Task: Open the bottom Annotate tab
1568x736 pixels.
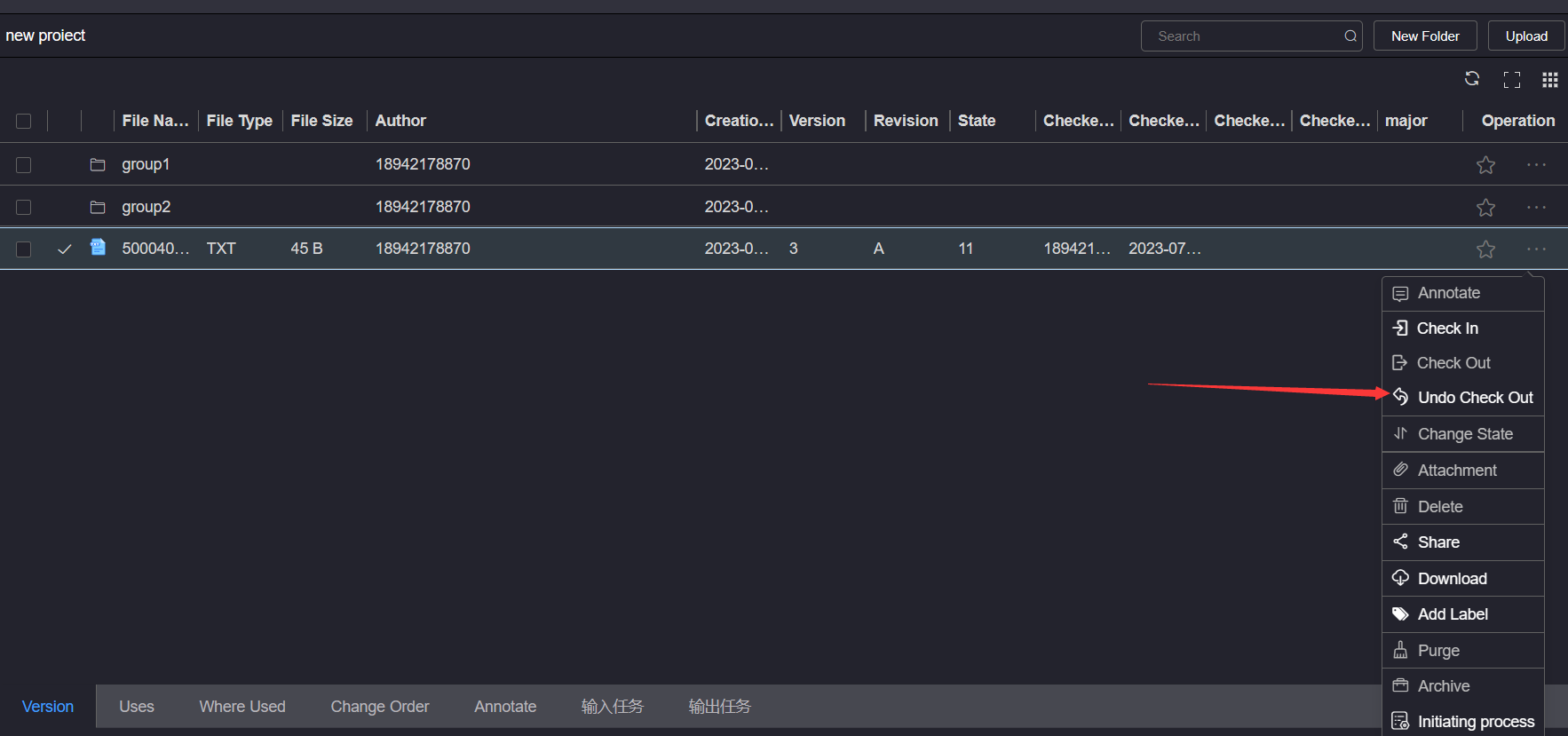Action: point(505,707)
